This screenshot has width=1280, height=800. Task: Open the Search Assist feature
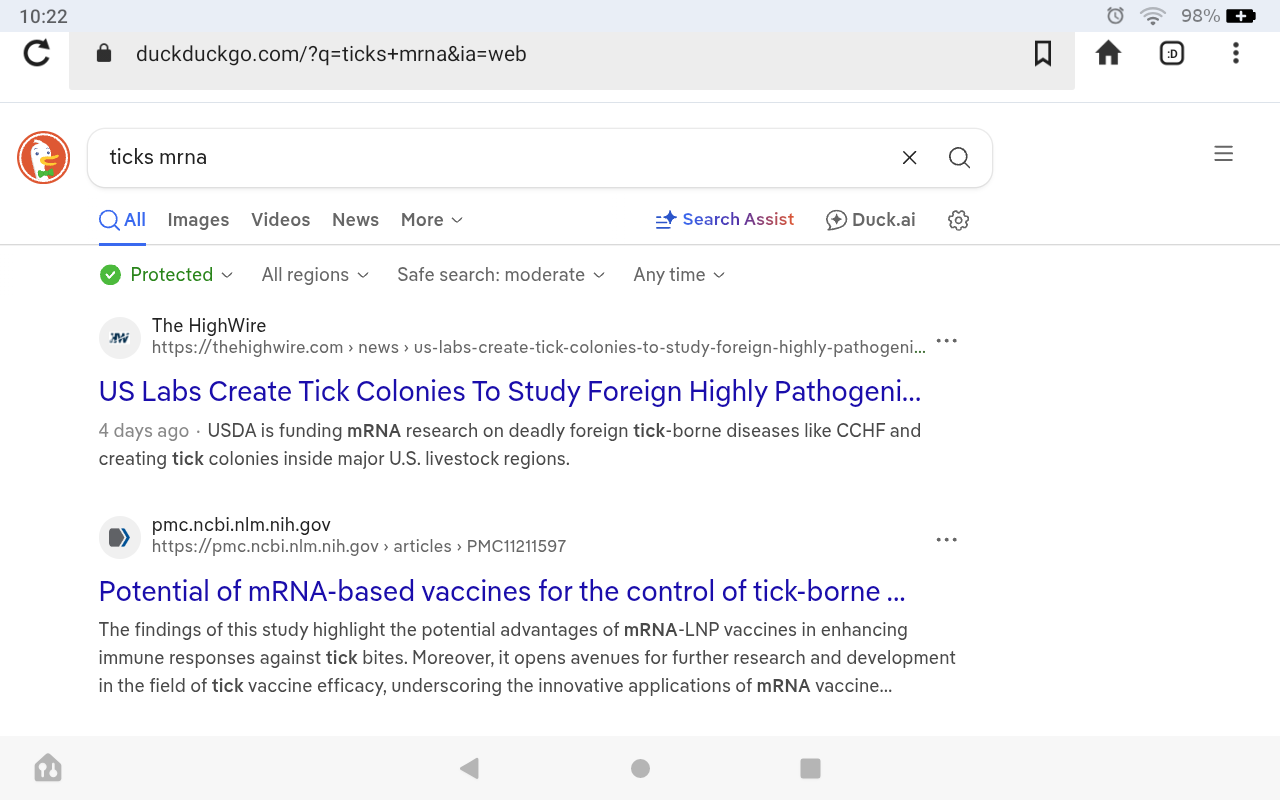click(x=724, y=220)
